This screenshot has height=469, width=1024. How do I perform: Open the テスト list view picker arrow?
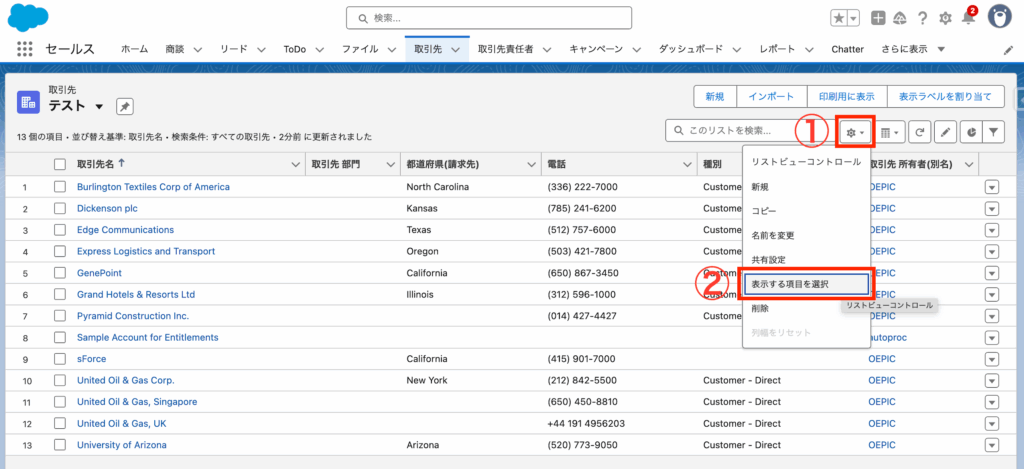99,106
